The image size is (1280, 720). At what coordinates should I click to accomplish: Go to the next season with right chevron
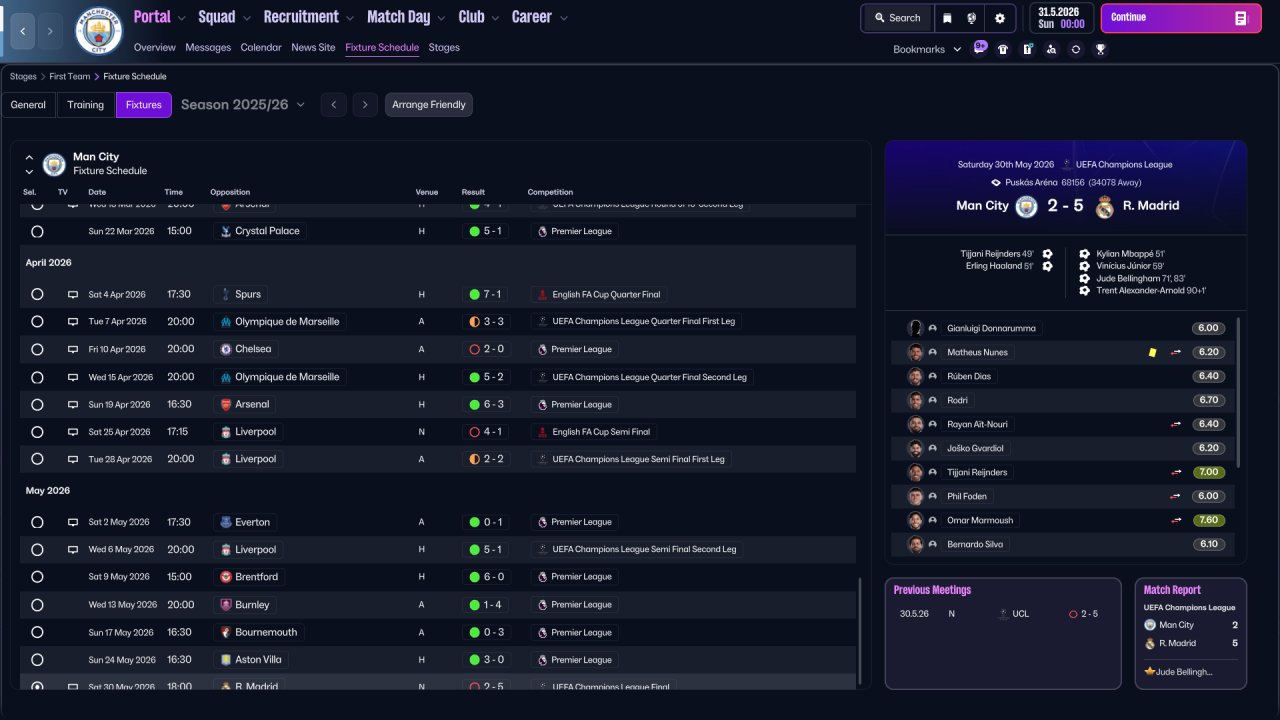pos(365,105)
